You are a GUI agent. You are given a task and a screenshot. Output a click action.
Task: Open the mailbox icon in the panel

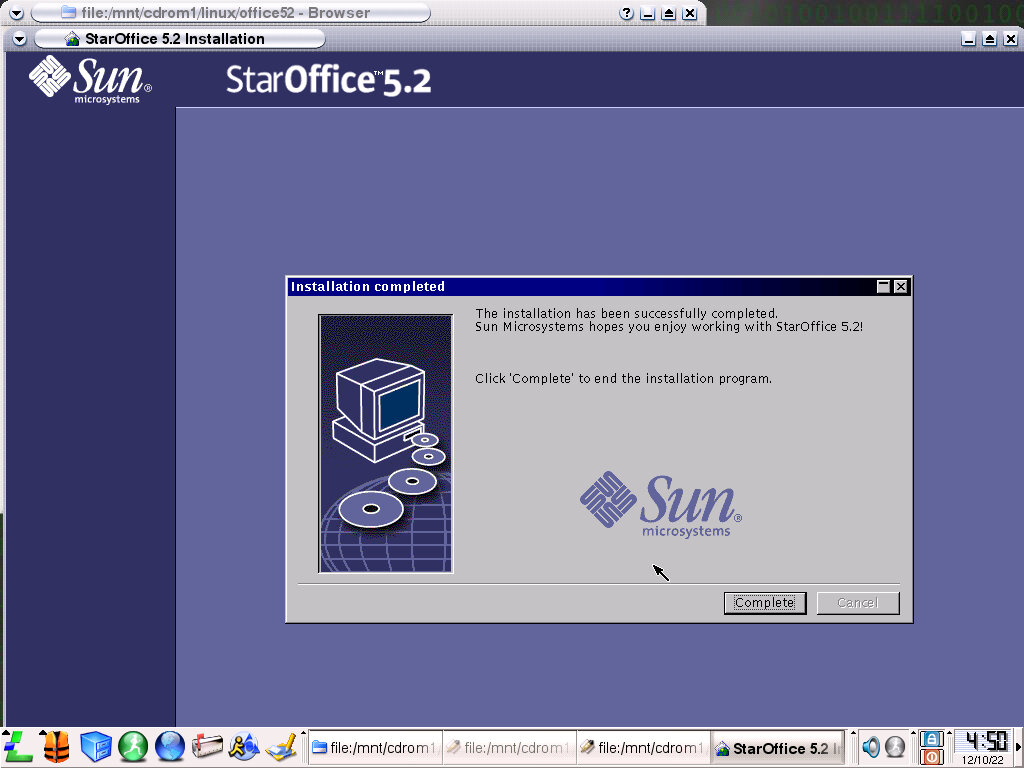click(208, 746)
